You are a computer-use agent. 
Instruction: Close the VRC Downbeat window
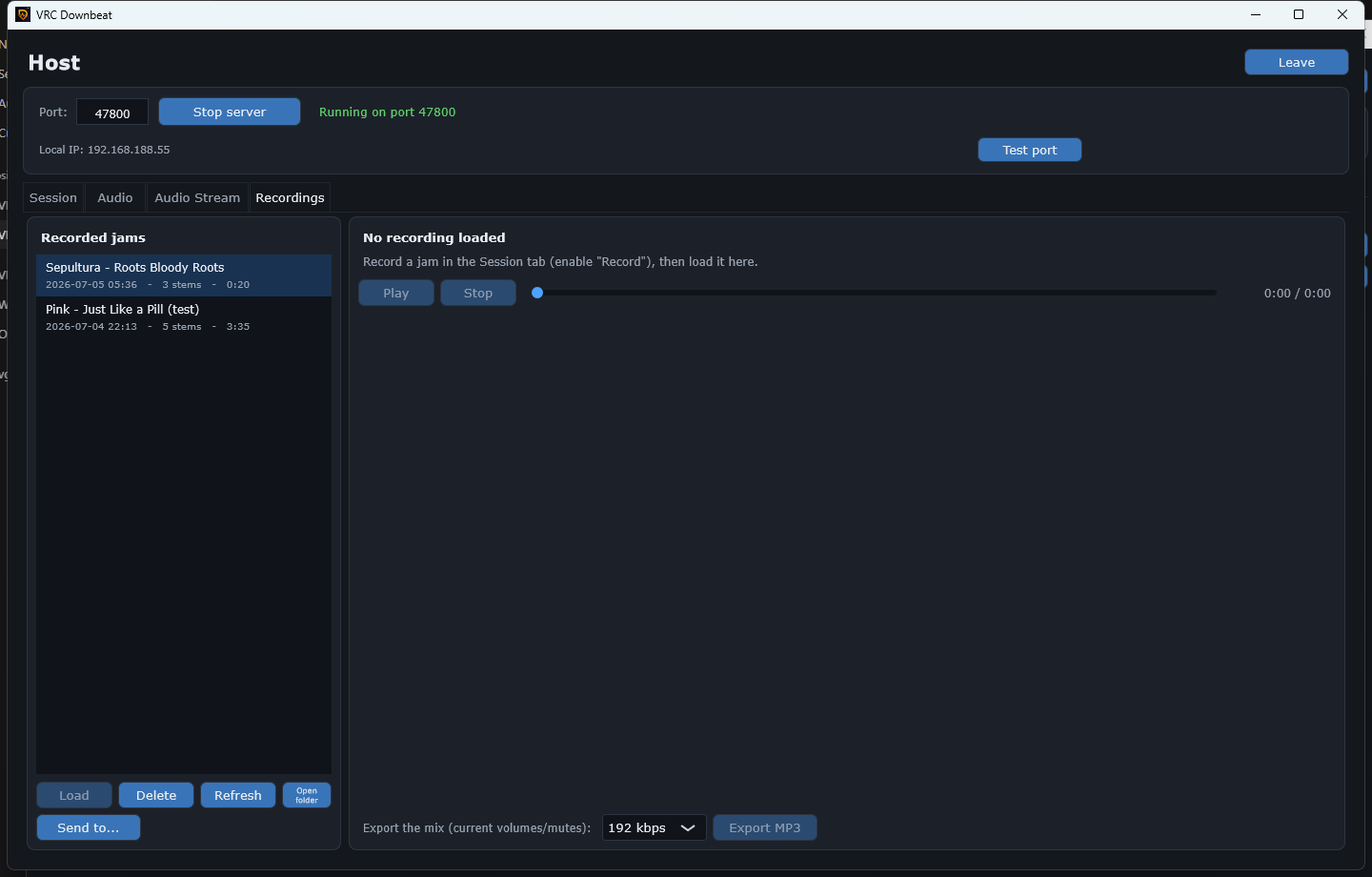[x=1342, y=14]
